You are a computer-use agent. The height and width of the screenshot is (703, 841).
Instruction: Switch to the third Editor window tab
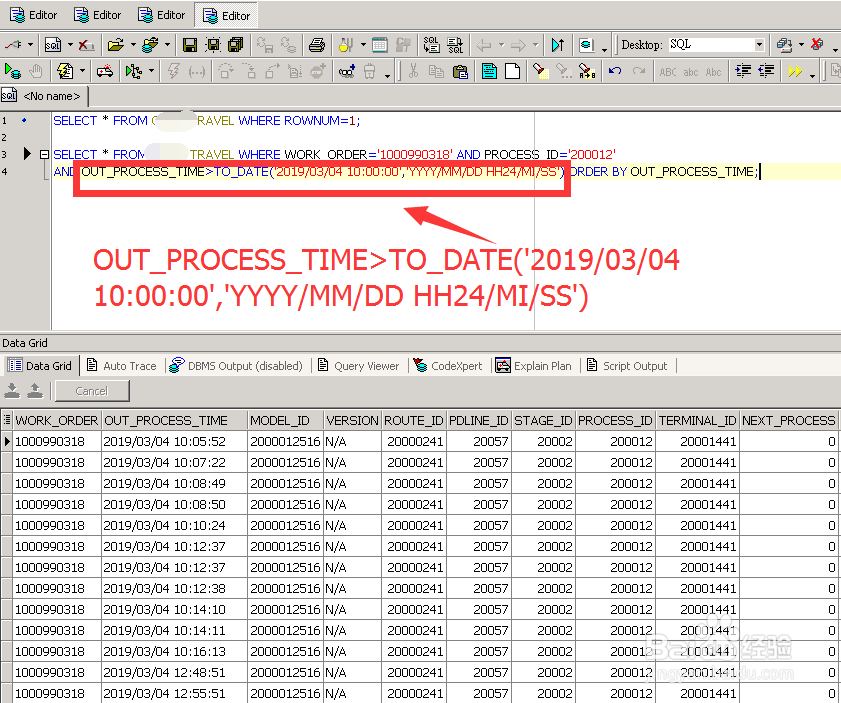point(161,15)
